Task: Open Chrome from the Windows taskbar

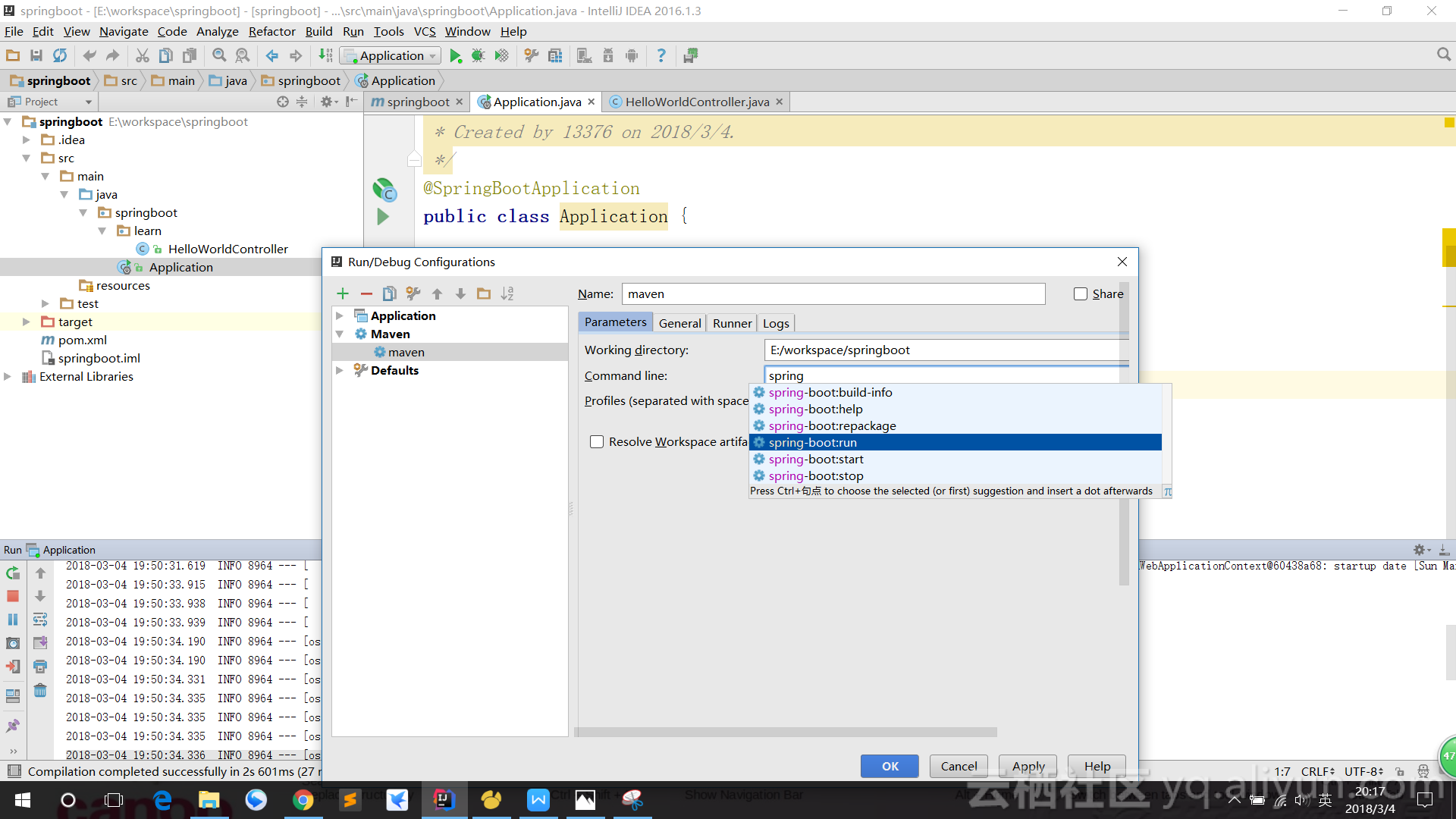Action: [x=303, y=800]
